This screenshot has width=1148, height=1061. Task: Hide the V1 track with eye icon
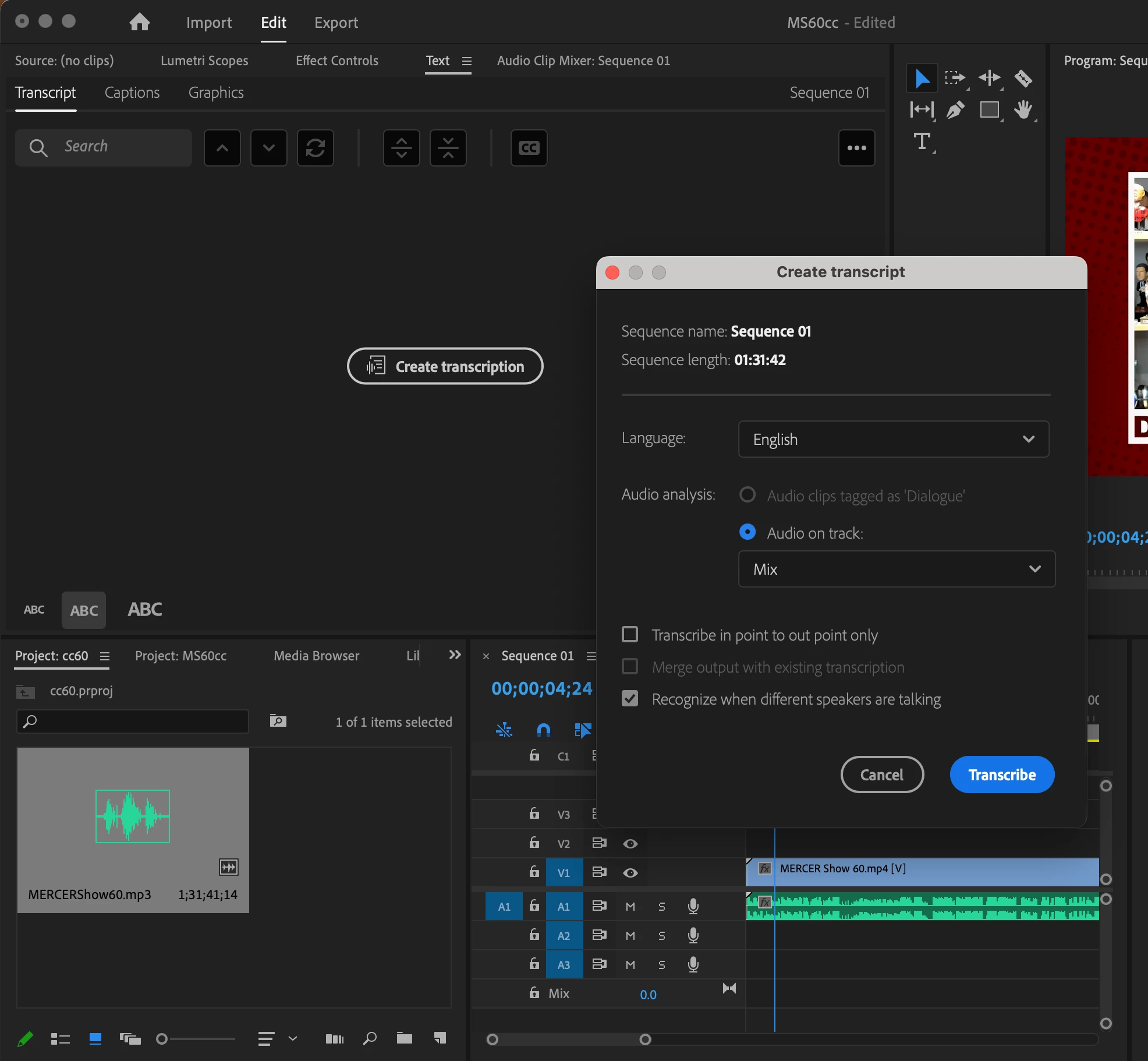click(x=630, y=872)
